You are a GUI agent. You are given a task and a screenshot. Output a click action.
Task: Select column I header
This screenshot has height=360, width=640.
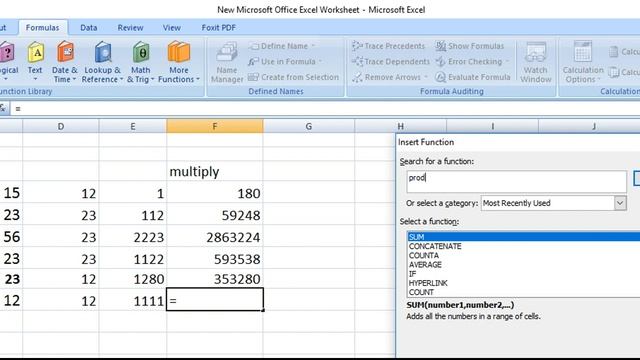492,127
